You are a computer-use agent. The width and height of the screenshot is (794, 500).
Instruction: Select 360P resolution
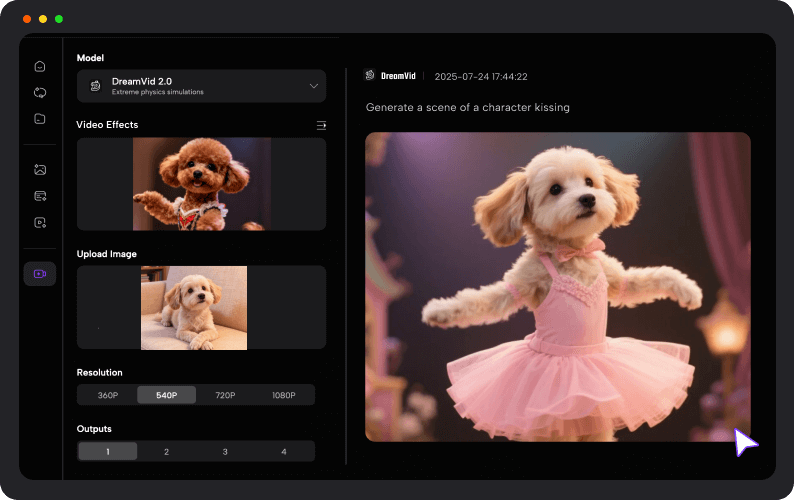coord(107,395)
